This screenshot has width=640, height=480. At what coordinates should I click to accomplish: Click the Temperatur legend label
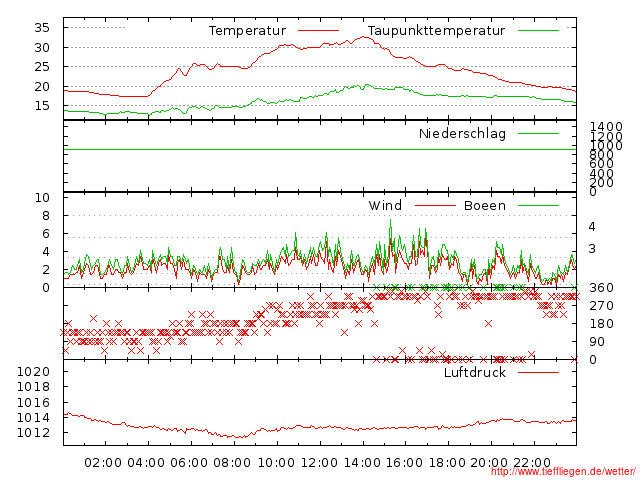[x=247, y=31]
